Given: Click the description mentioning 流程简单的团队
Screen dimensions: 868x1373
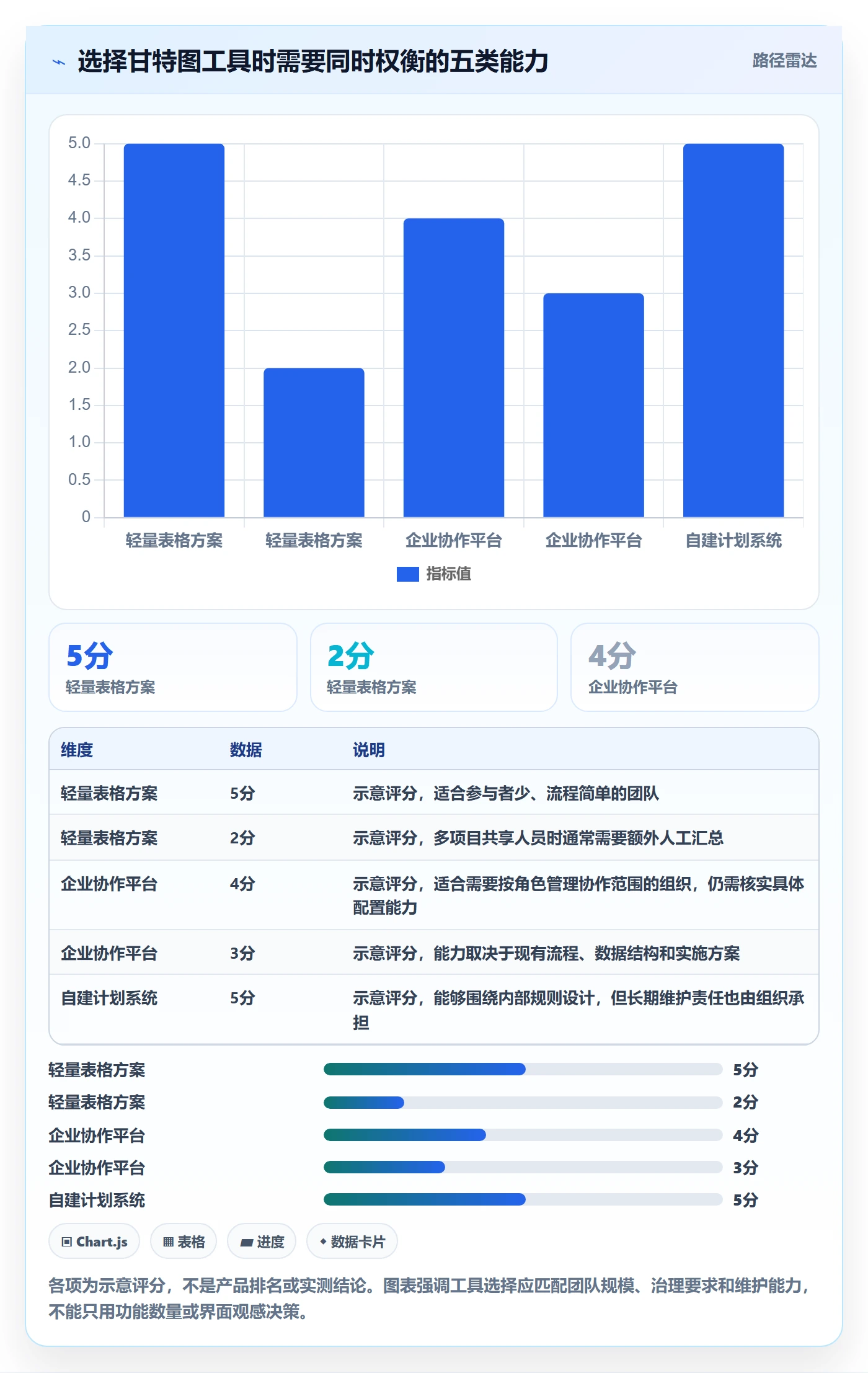Looking at the screenshot, I should tap(506, 793).
